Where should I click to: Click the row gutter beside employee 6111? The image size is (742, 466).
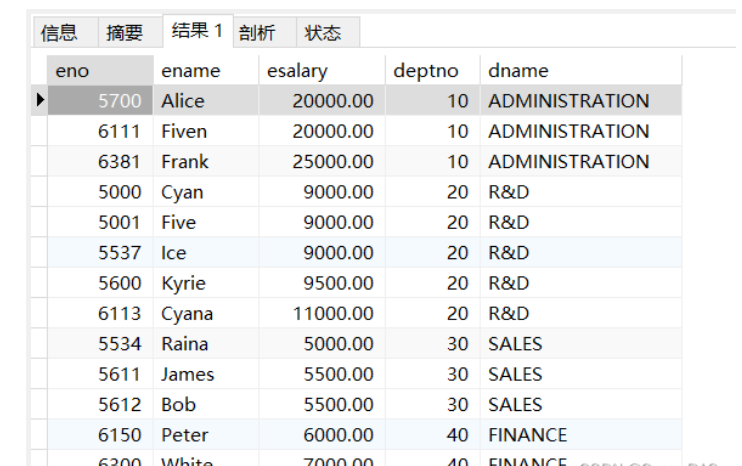tap(39, 131)
